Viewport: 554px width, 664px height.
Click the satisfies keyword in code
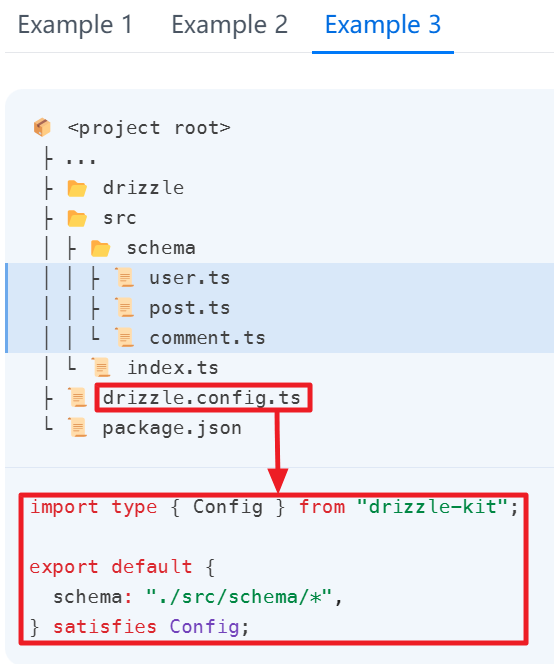click(x=105, y=627)
